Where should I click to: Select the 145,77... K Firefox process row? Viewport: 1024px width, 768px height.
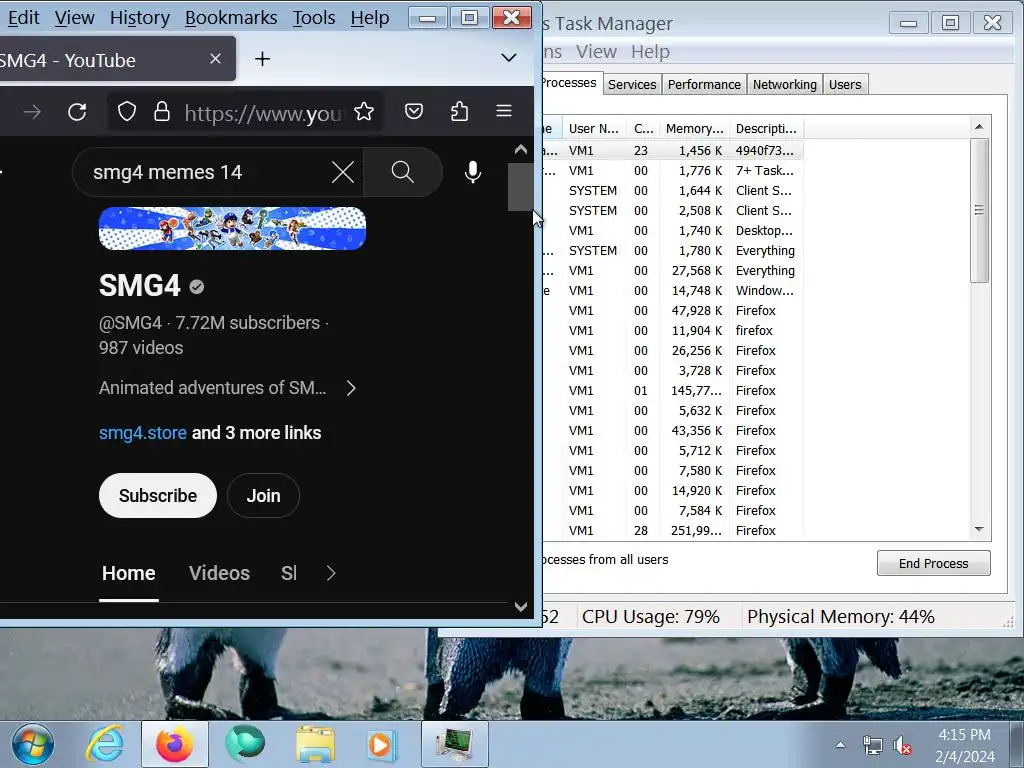coord(673,391)
